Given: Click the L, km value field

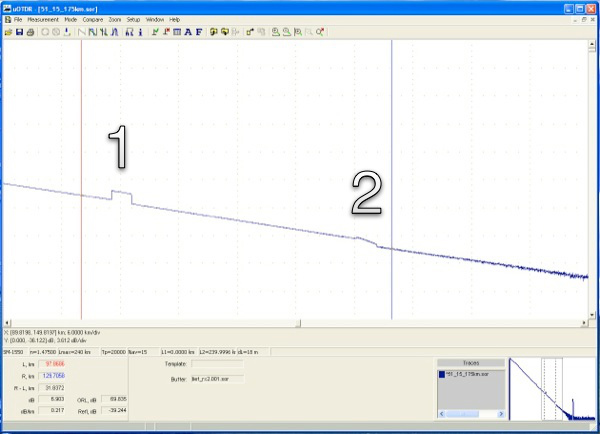Looking at the screenshot, I should click(54, 364).
